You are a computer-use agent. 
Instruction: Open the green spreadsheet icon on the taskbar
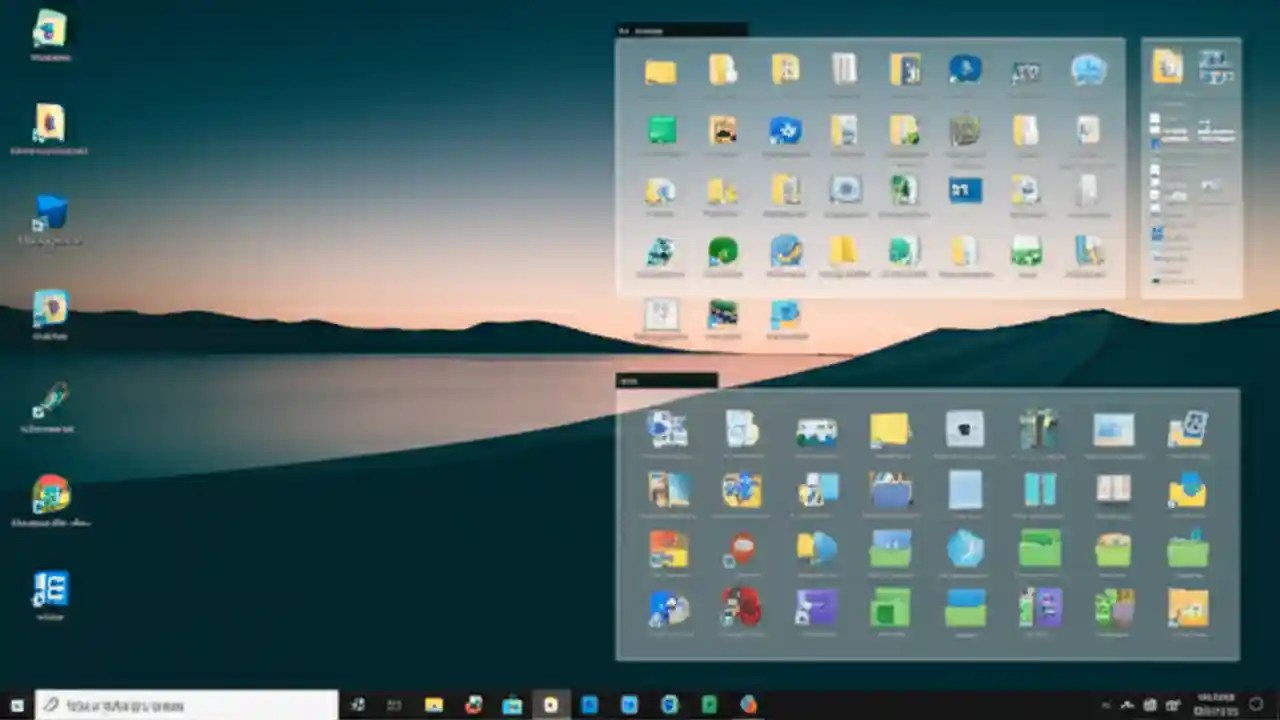coord(708,705)
